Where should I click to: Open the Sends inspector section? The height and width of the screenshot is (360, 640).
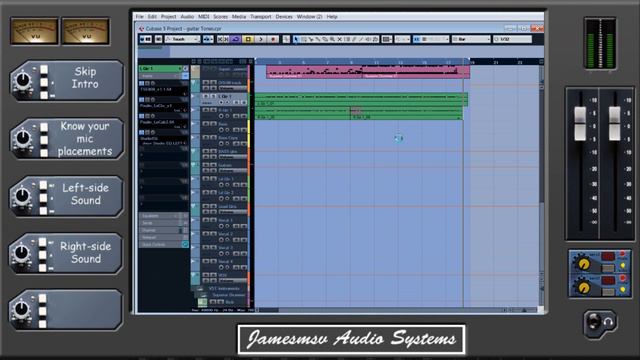click(164, 223)
